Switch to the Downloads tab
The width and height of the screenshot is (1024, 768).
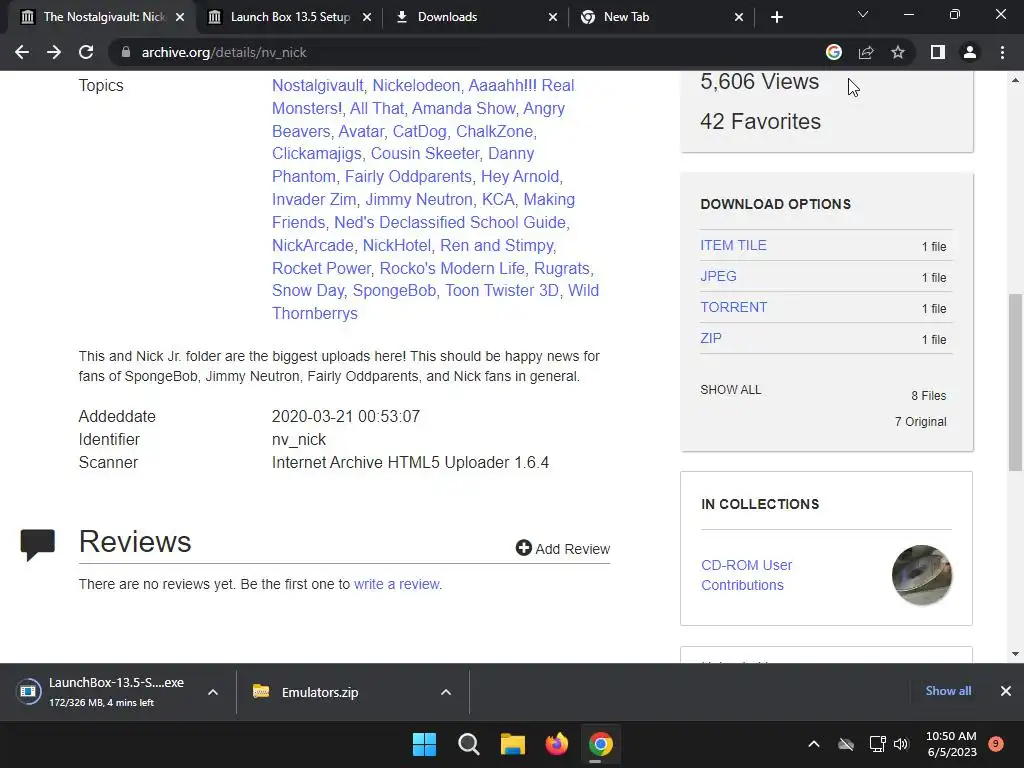475,17
